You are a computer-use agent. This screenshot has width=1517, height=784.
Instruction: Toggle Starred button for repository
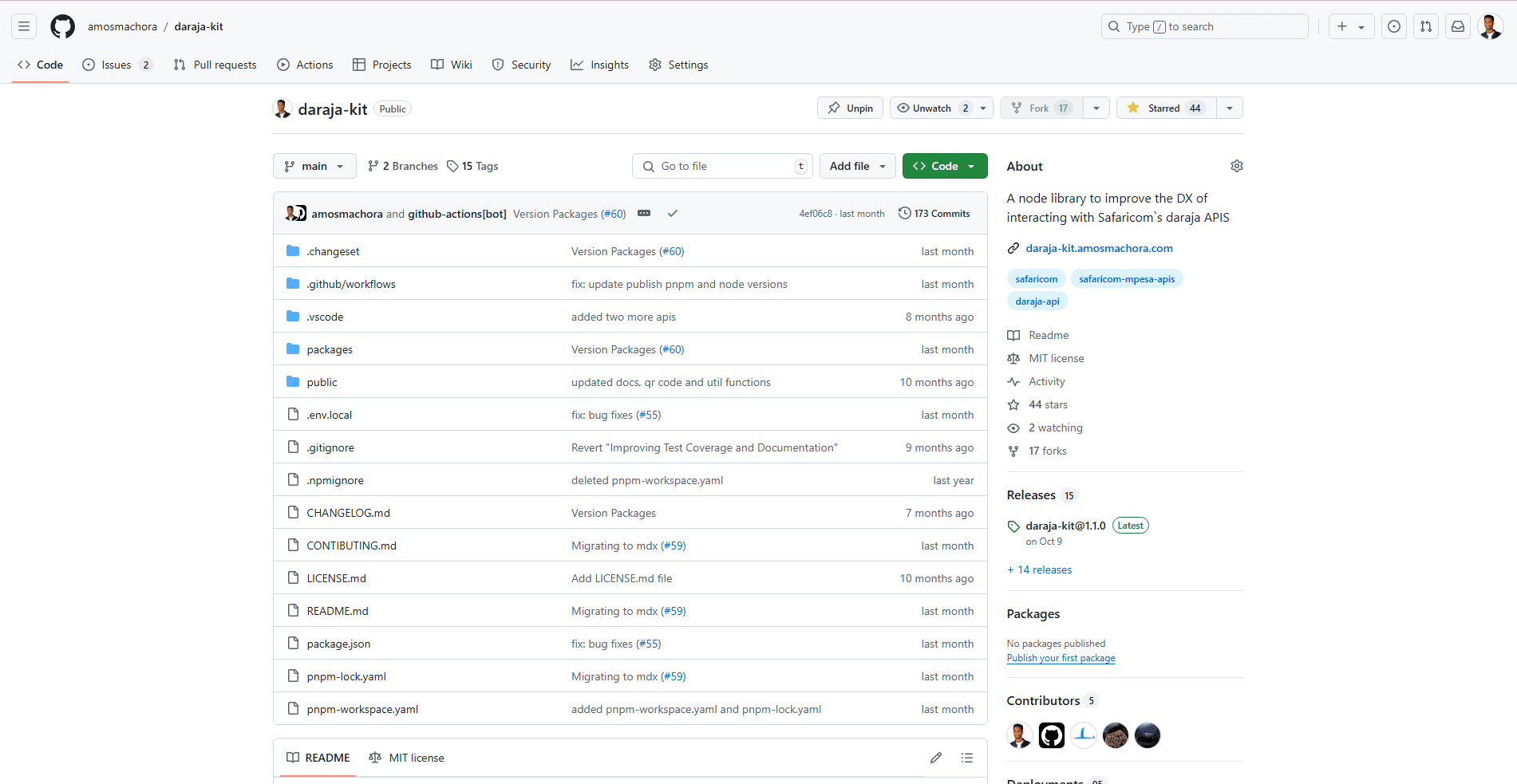coord(1167,108)
